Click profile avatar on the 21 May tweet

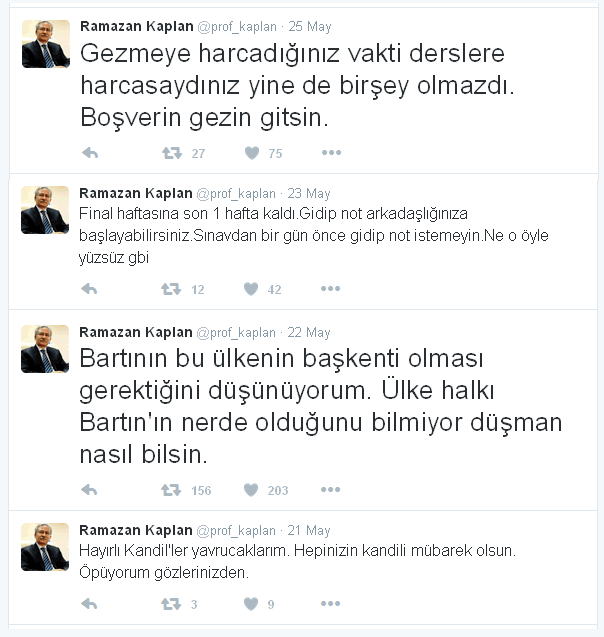point(45,547)
